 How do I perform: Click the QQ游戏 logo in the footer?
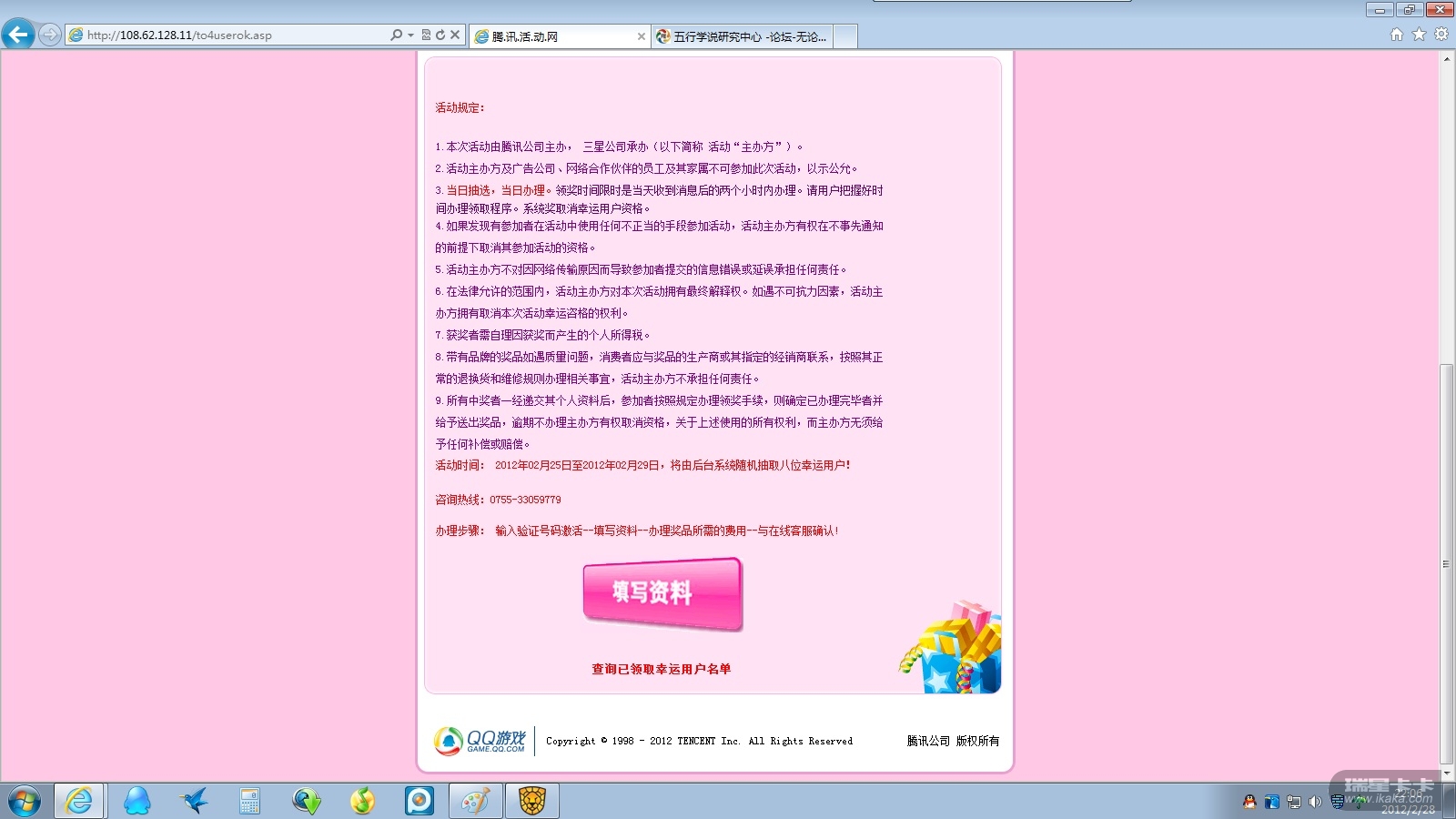[x=480, y=741]
